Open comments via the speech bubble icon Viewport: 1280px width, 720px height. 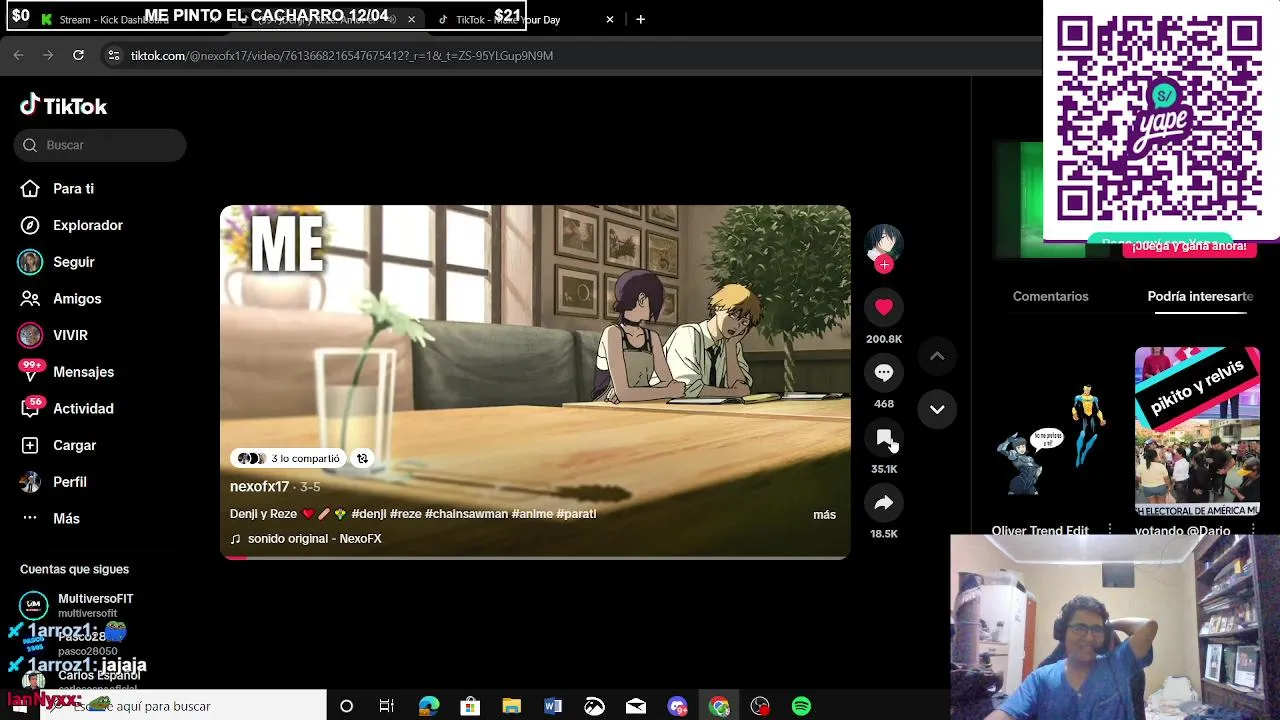[884, 373]
